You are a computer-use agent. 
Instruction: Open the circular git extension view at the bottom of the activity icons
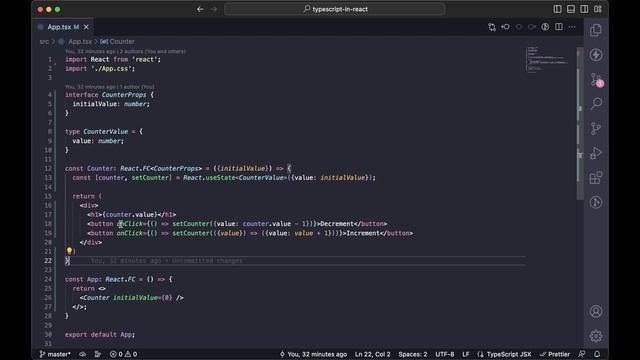point(596,202)
